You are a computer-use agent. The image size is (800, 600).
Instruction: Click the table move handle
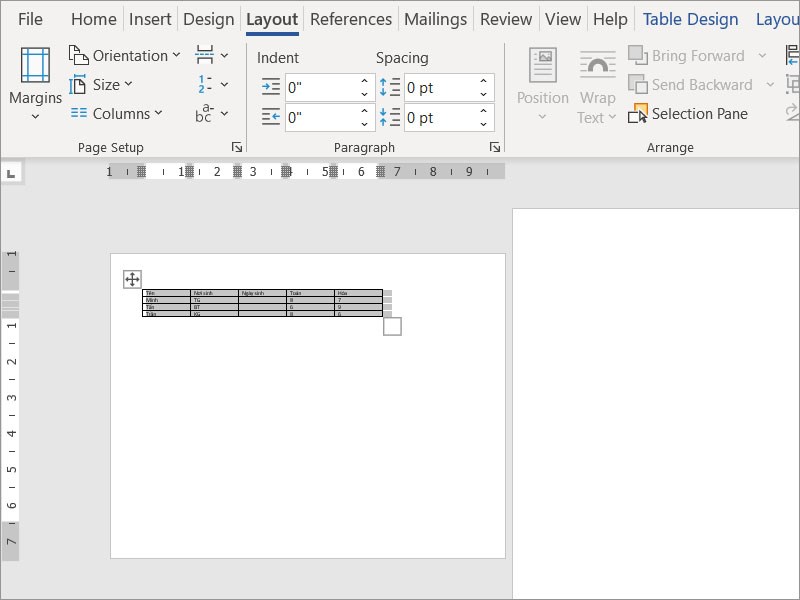point(132,279)
